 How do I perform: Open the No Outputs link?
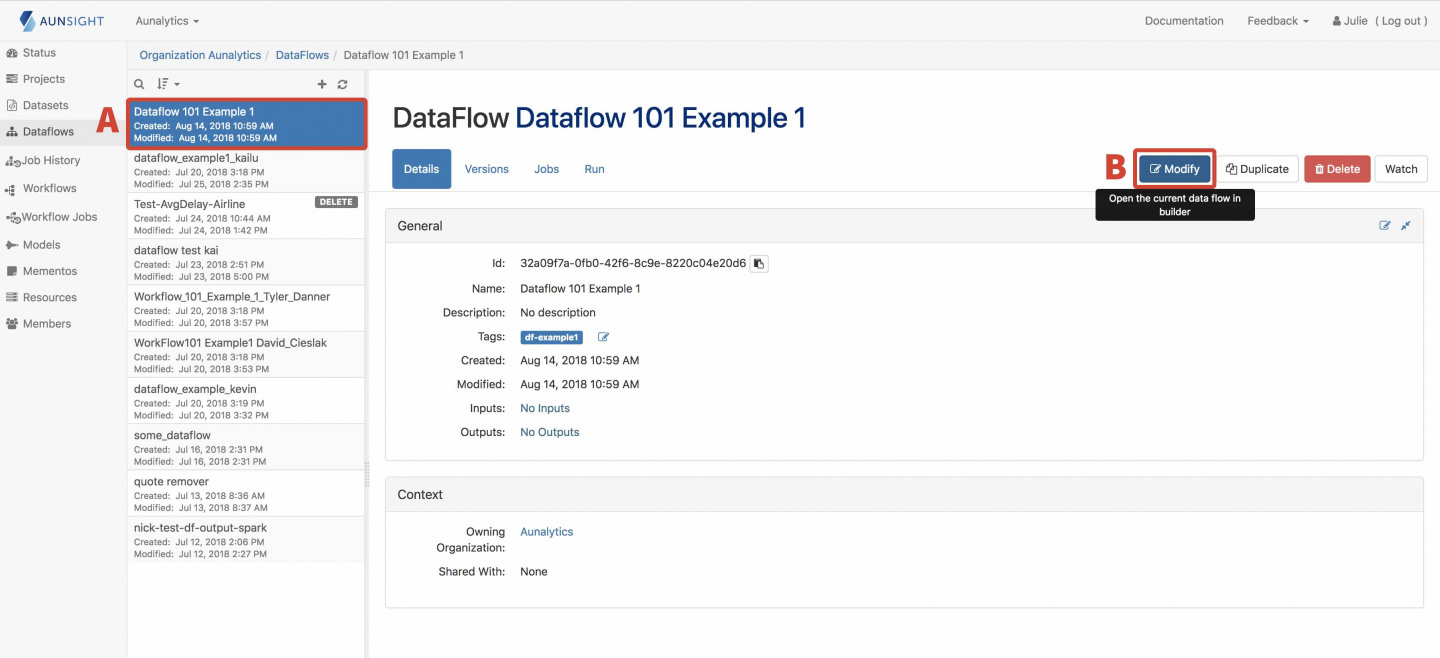pyautogui.click(x=550, y=432)
